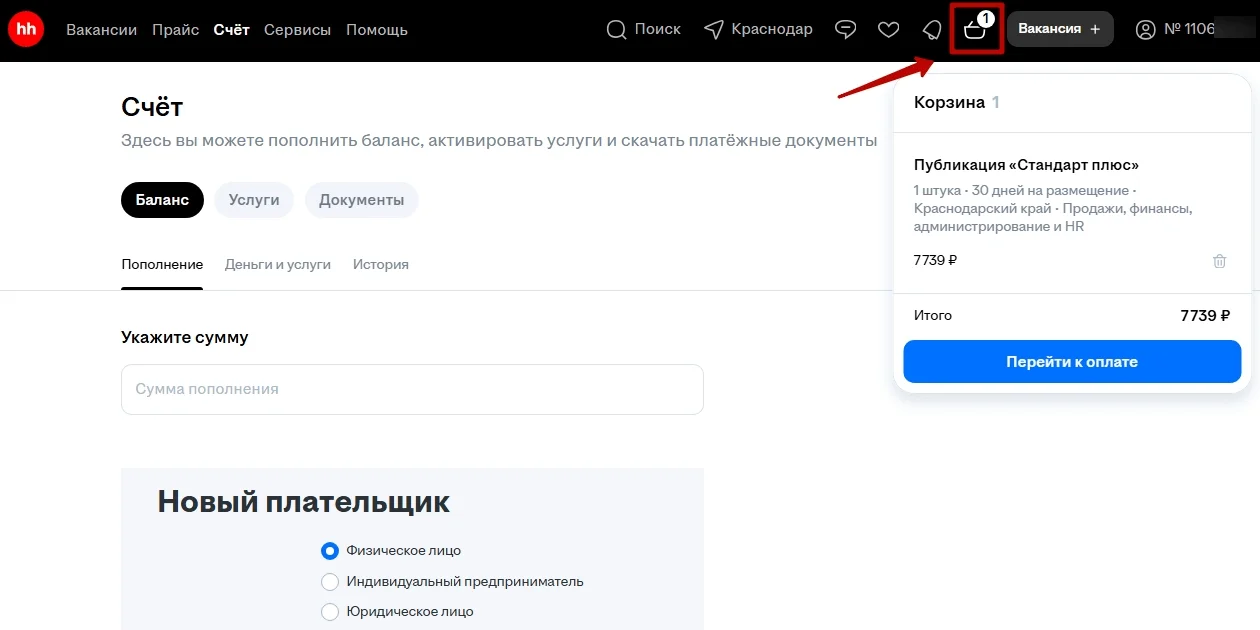Open favorites heart icon

pos(889,30)
